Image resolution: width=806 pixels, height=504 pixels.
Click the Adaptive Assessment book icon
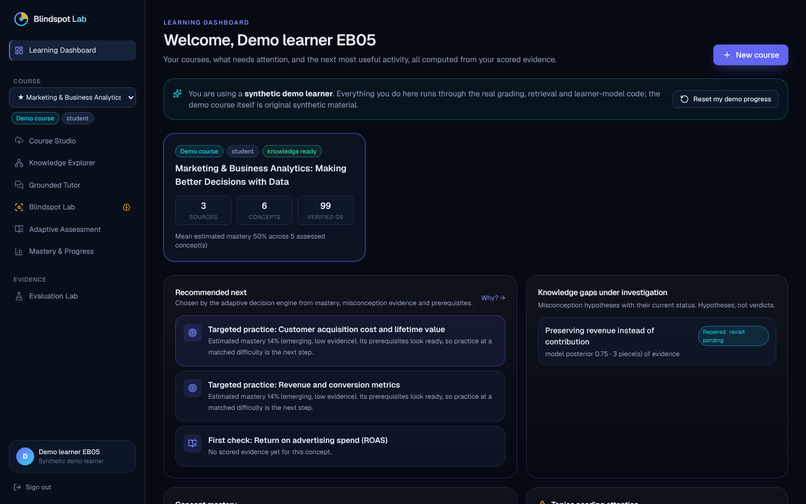19,229
